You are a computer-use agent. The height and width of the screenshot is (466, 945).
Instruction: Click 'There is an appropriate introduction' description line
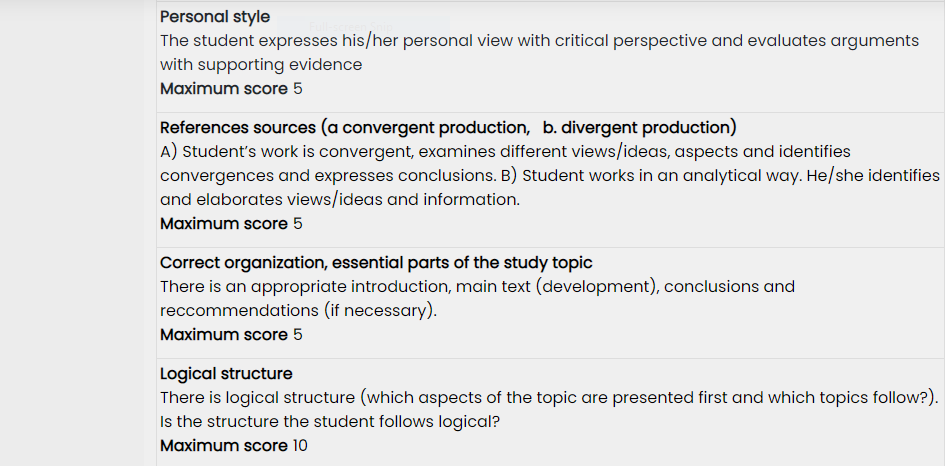(x=477, y=286)
